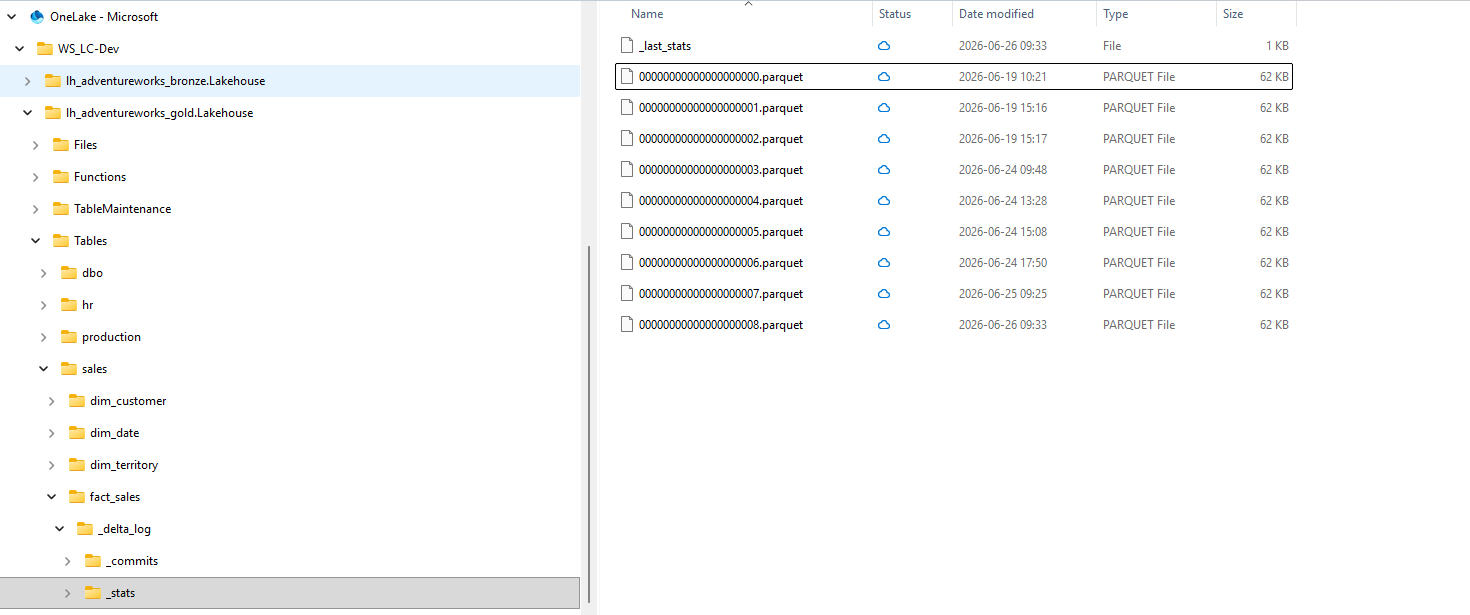The width and height of the screenshot is (1470, 615).
Task: Expand the dim_customer folder chevron
Action: point(52,401)
